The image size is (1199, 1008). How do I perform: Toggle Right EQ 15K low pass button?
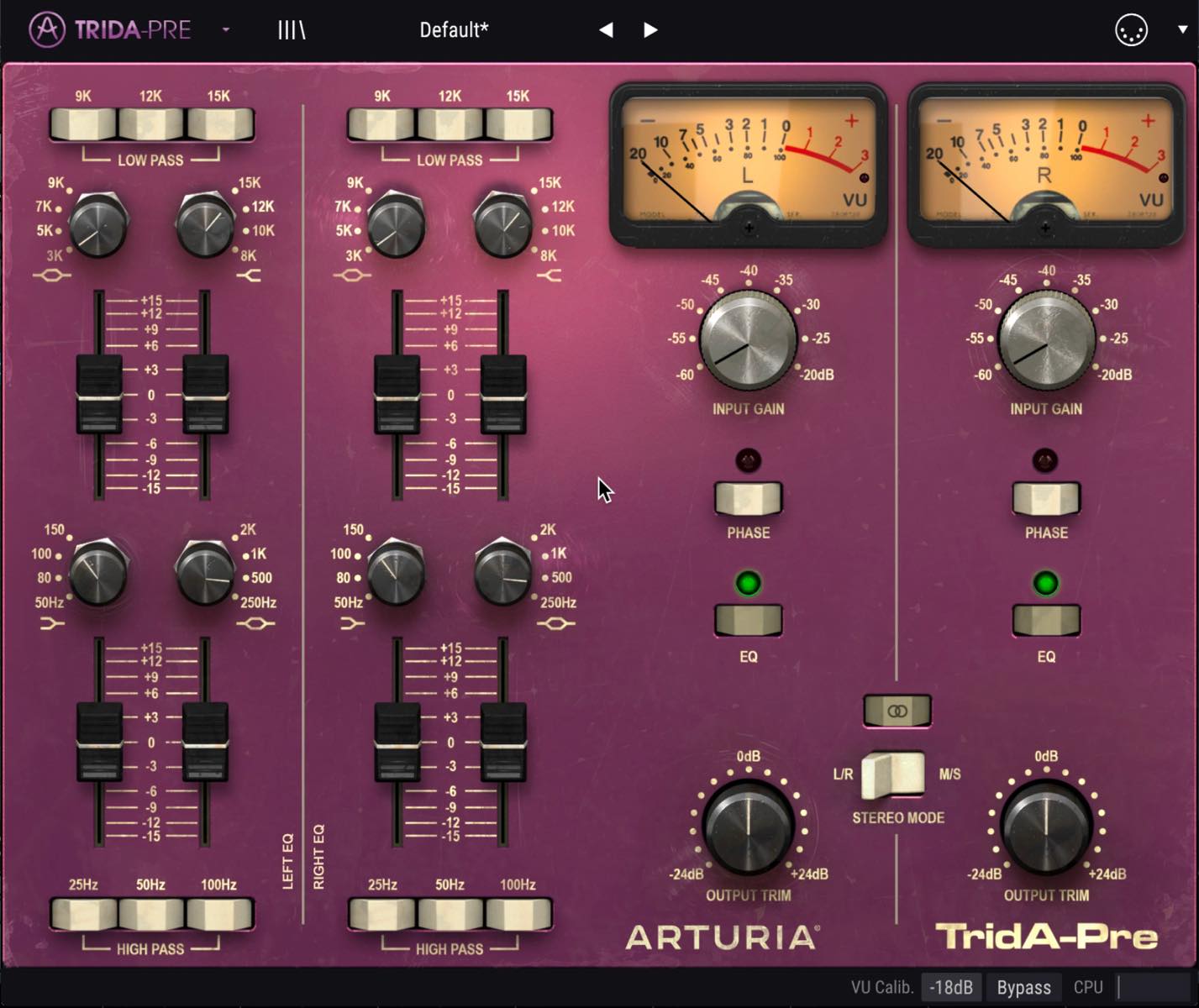[x=518, y=123]
